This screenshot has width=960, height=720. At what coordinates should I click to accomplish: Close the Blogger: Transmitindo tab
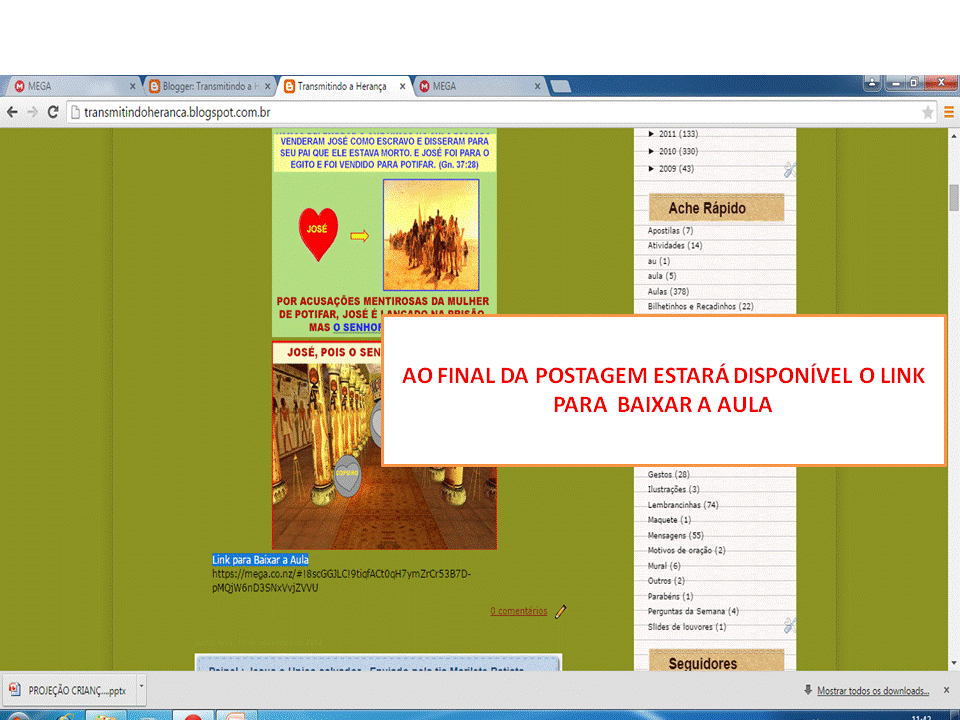[x=267, y=86]
